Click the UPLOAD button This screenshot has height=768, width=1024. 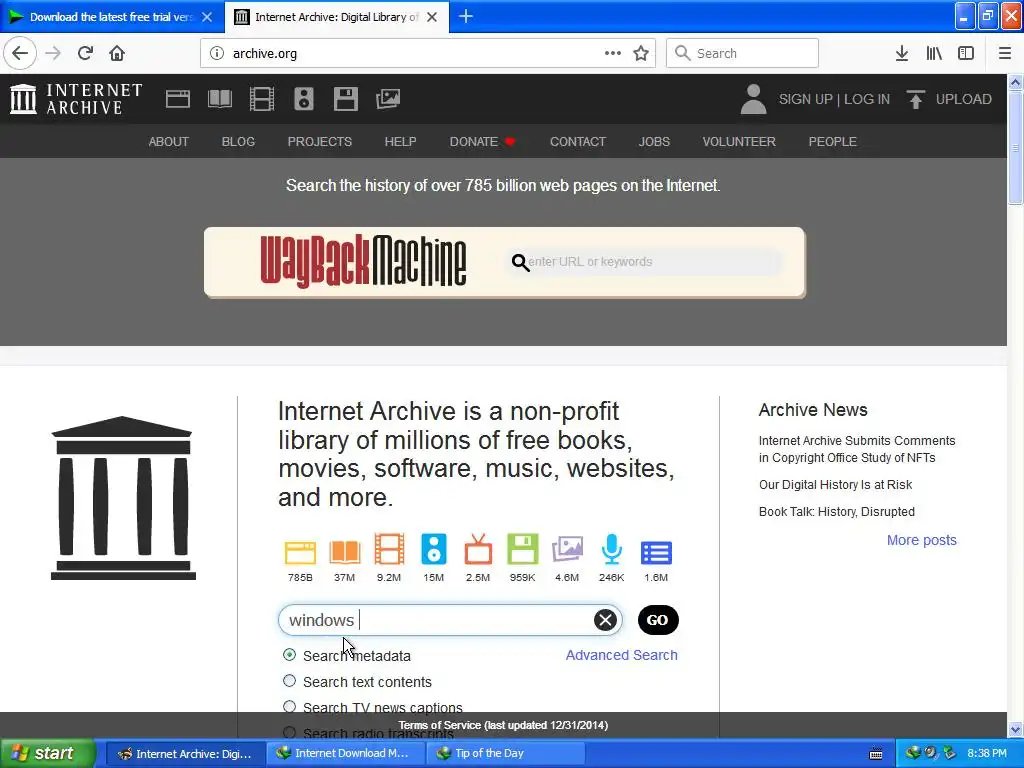coord(949,99)
